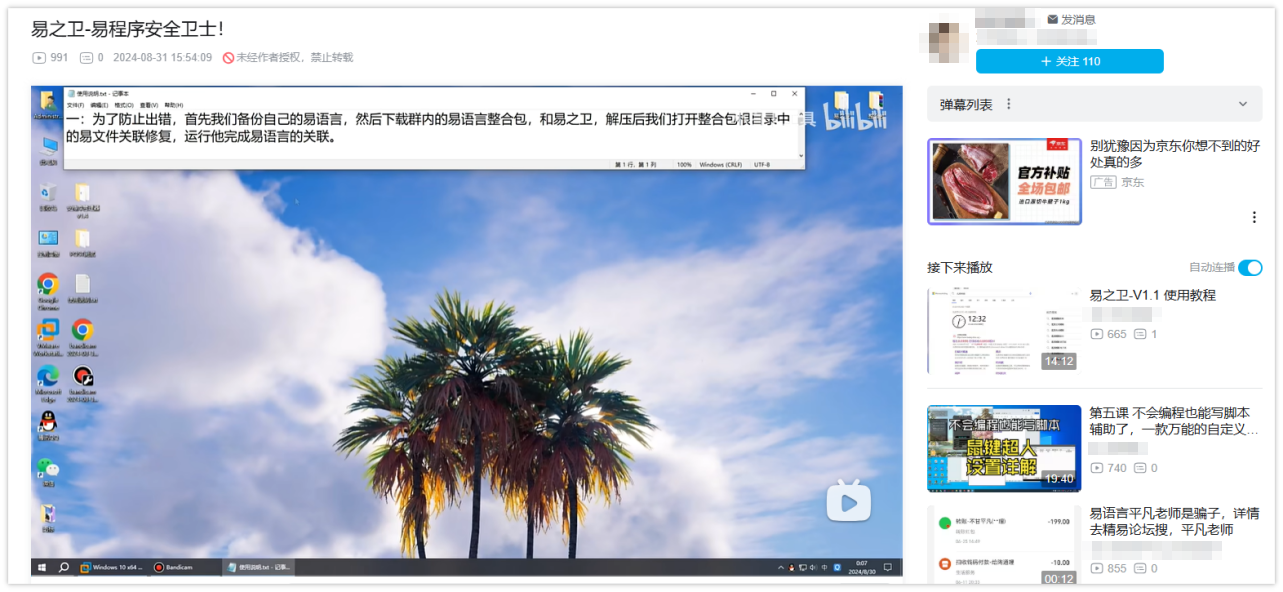The width and height of the screenshot is (1283, 592).
Task: Click the JD 官方补贴 ad thumbnail
Action: (x=1004, y=181)
